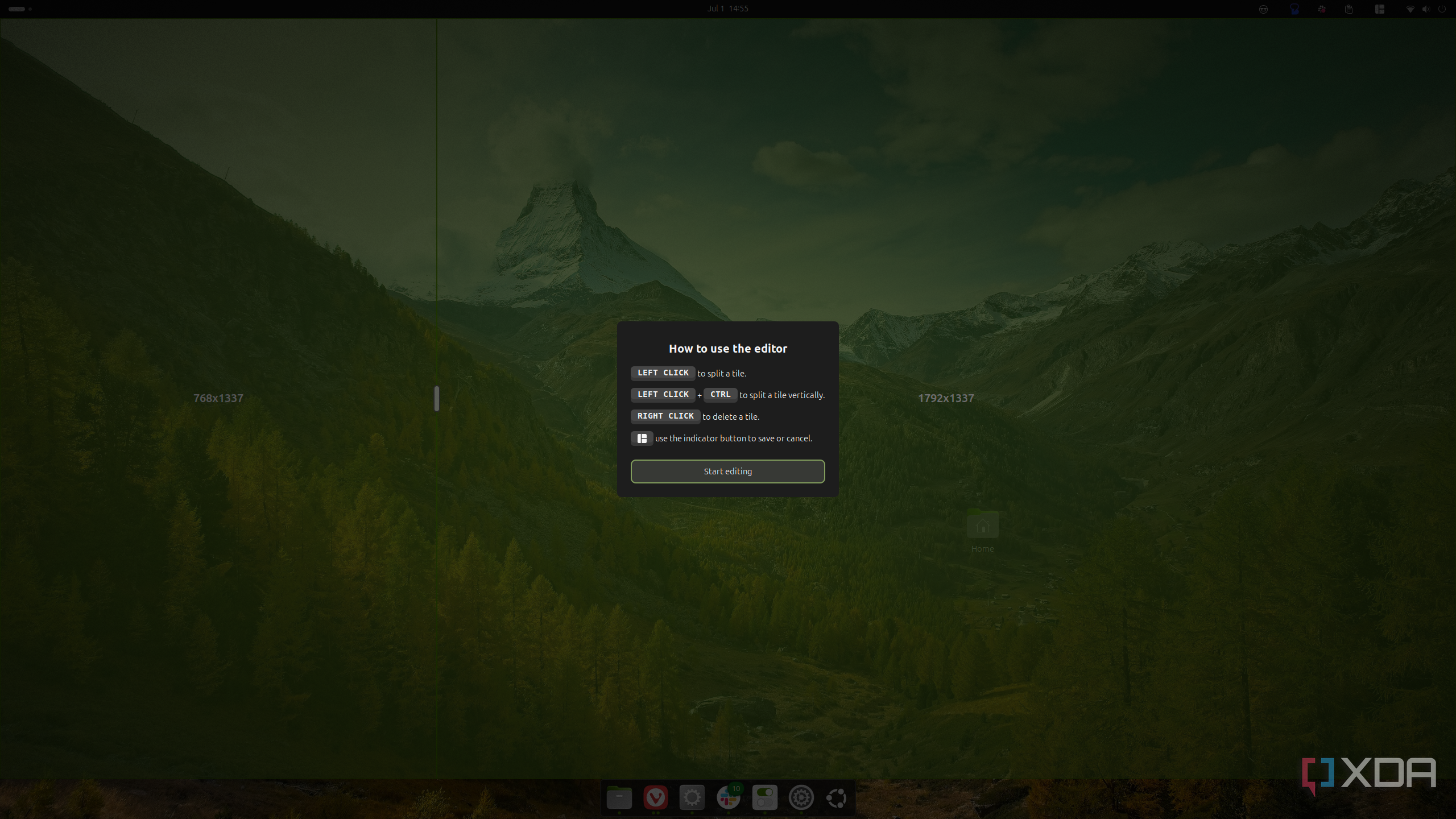Open the Slack tray icon in top bar
The image size is (1456, 819).
click(1322, 9)
